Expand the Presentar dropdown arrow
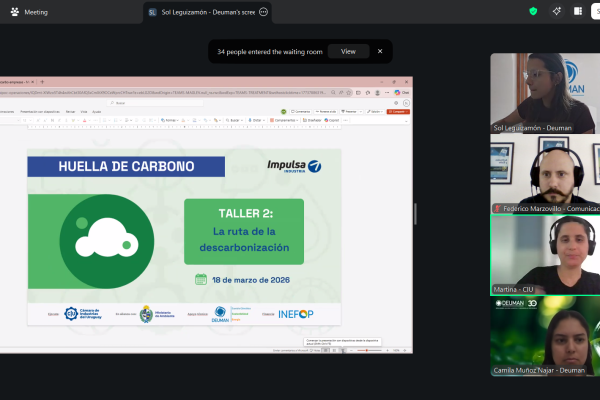Image resolution: width=600 pixels, height=400 pixels. click(x=360, y=112)
